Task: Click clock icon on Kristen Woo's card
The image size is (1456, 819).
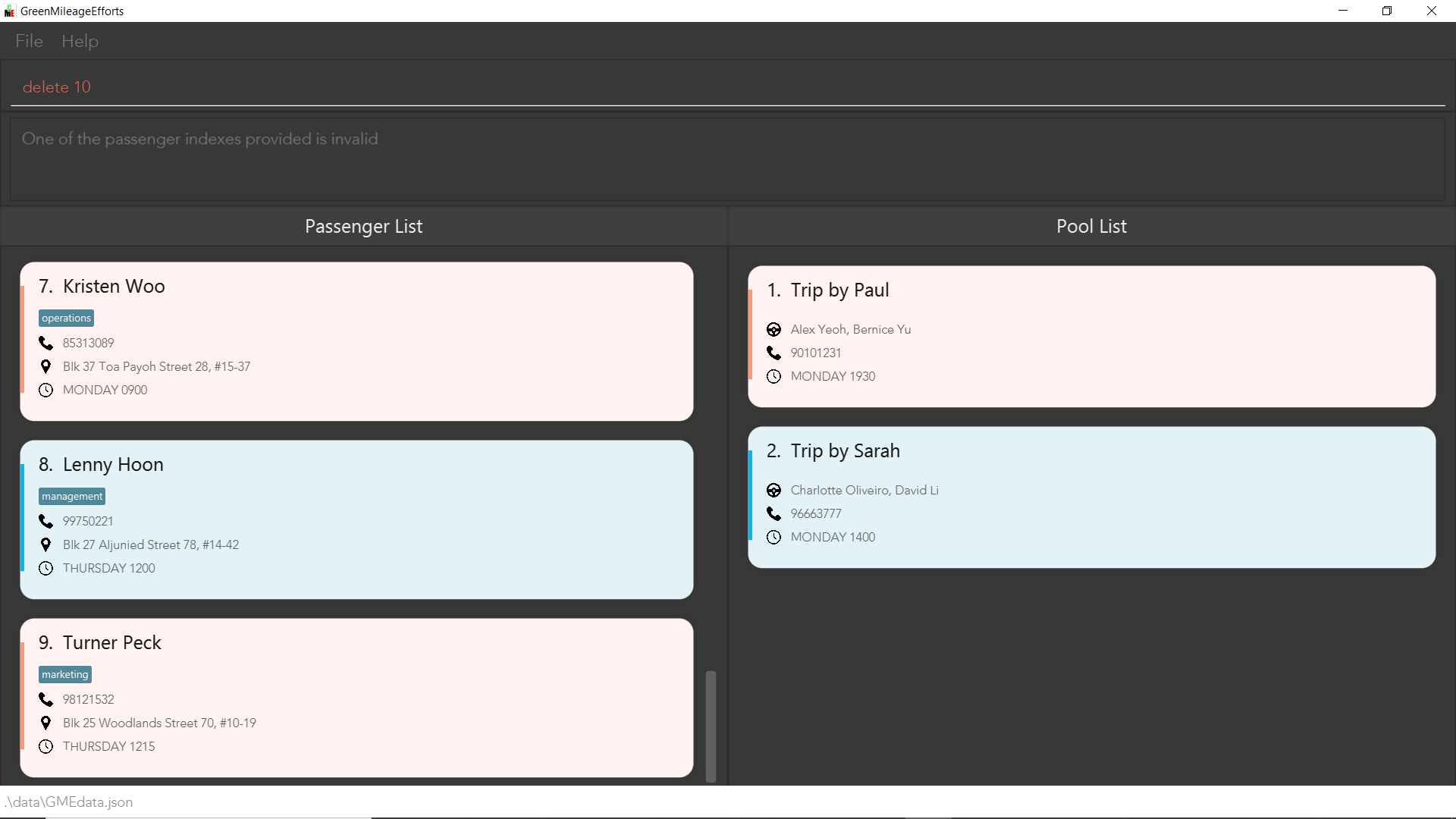Action: [45, 391]
